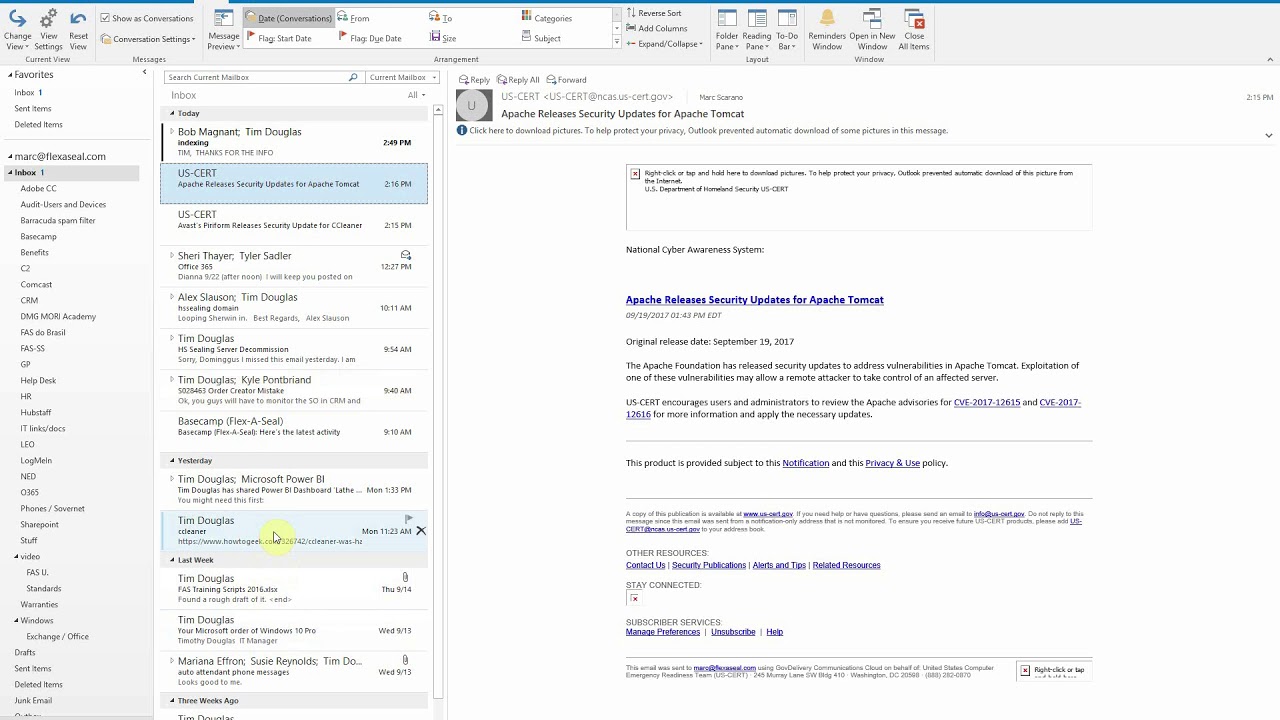Open the Message Preview options
The height and width of the screenshot is (720, 1280).
(223, 30)
